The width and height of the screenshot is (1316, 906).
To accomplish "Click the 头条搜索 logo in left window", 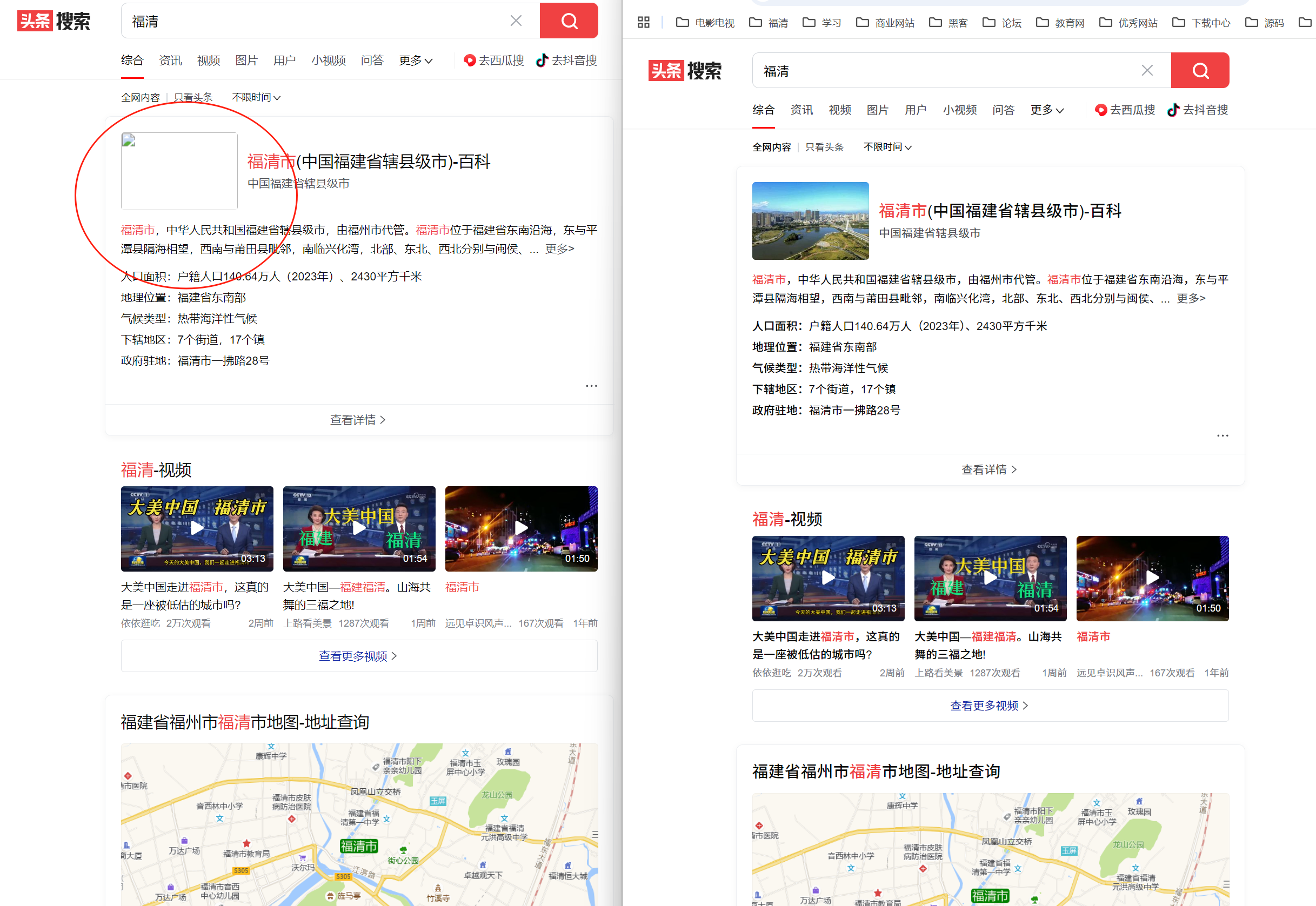I will [54, 21].
